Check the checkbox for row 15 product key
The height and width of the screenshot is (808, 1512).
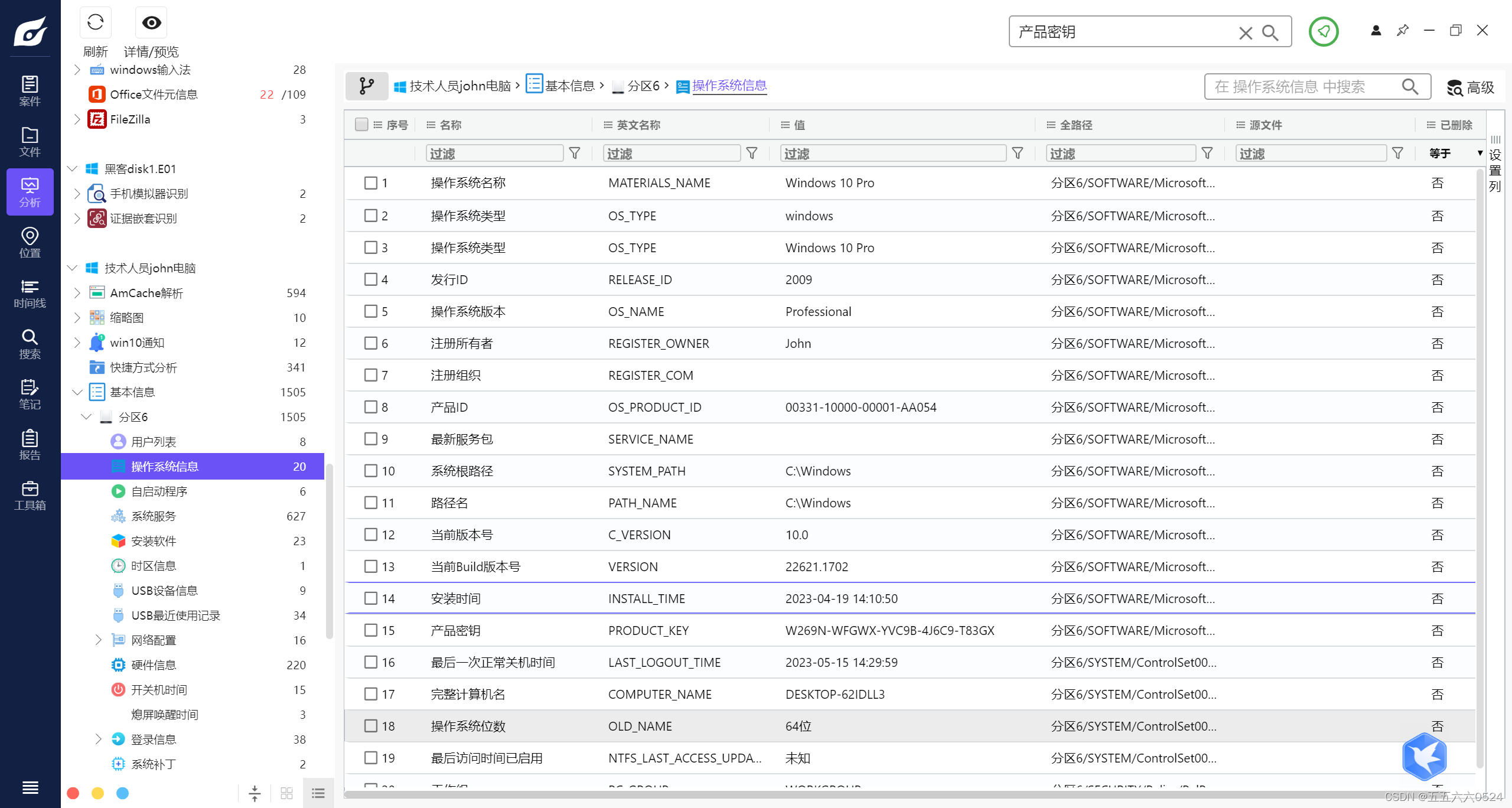pyautogui.click(x=370, y=630)
